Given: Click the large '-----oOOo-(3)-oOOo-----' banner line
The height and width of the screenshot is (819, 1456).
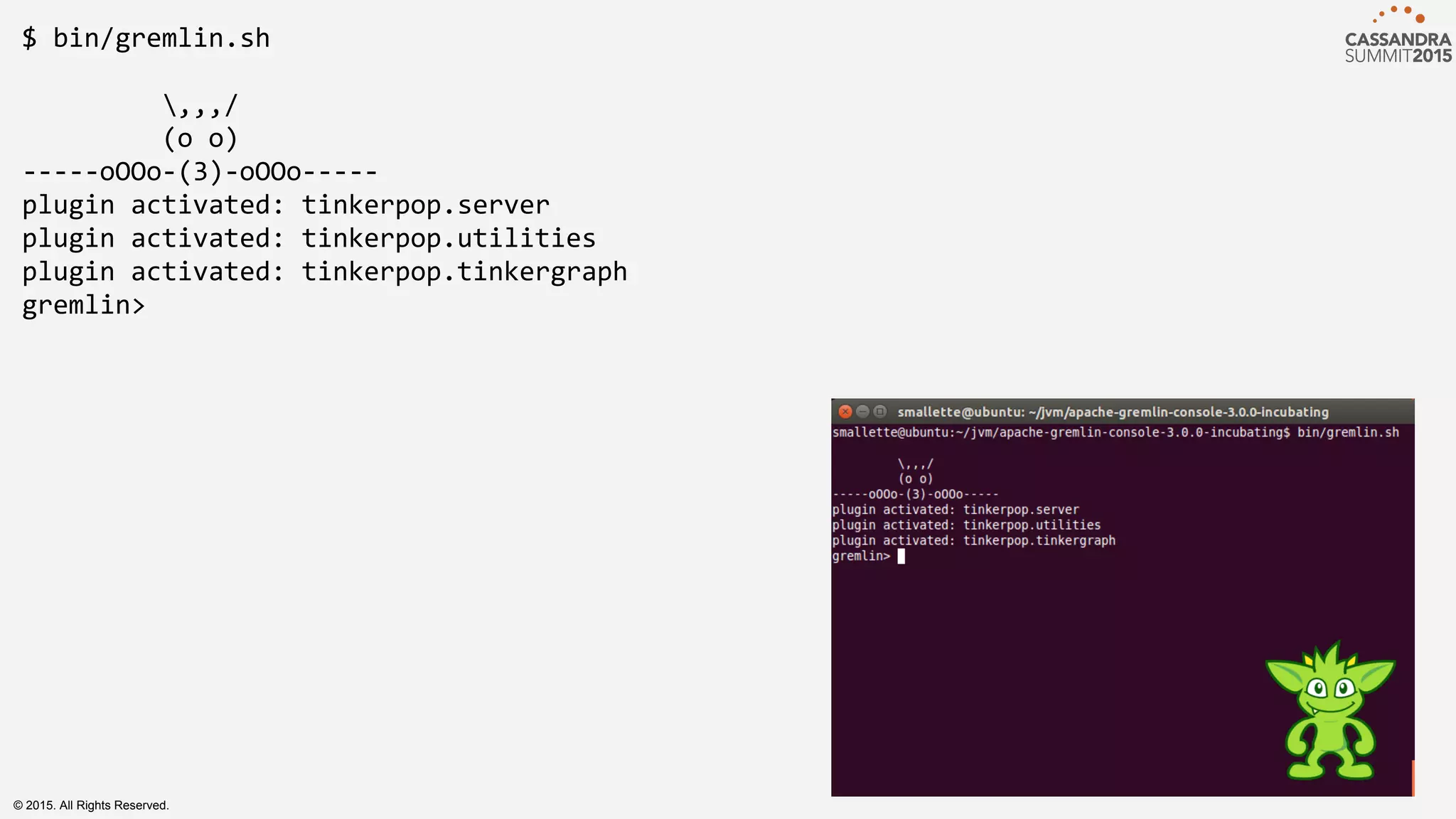Looking at the screenshot, I should pos(200,172).
